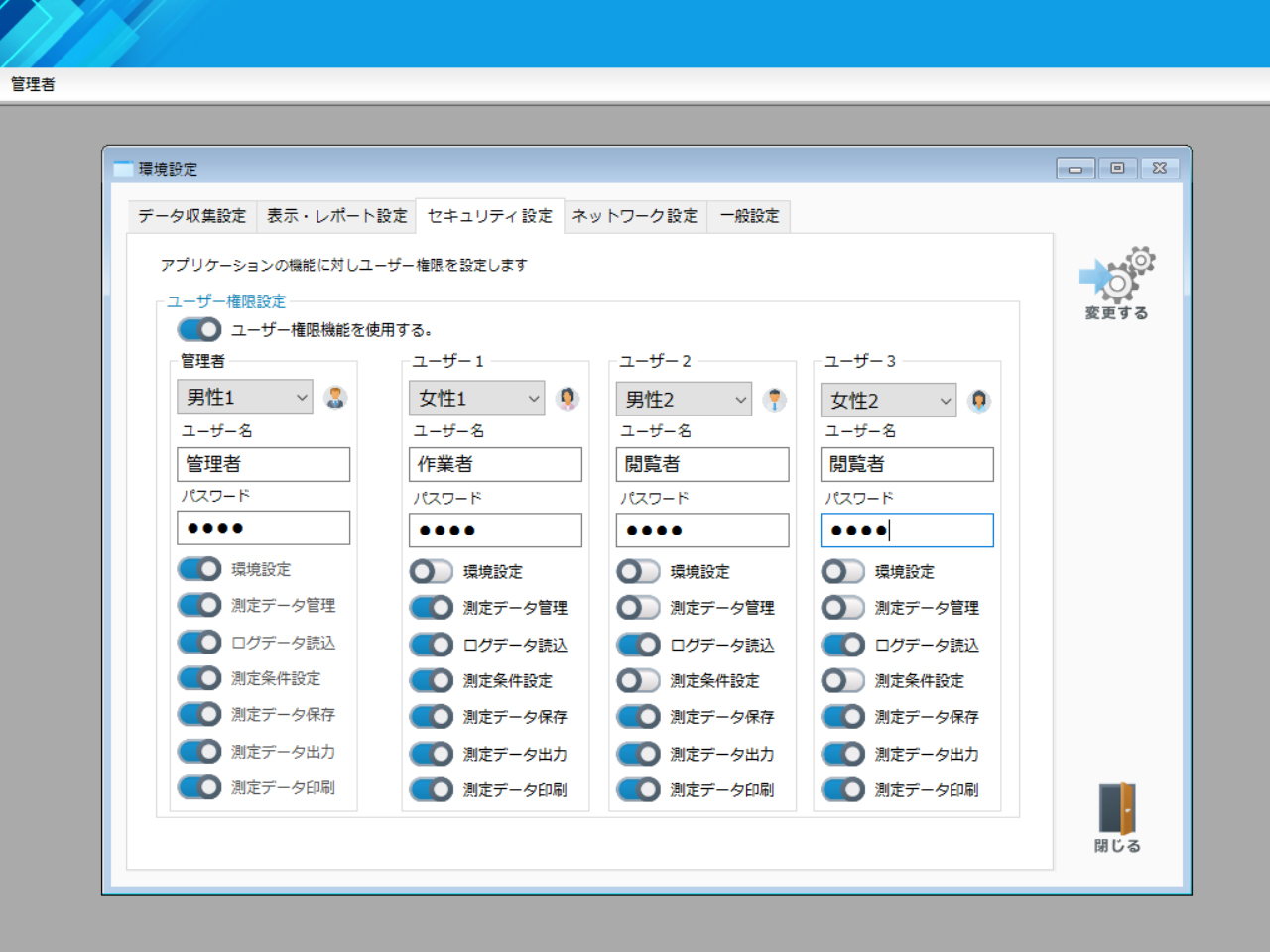Turn on 測定データ管理 for ユーザー2
The image size is (1270, 952).
tap(638, 607)
